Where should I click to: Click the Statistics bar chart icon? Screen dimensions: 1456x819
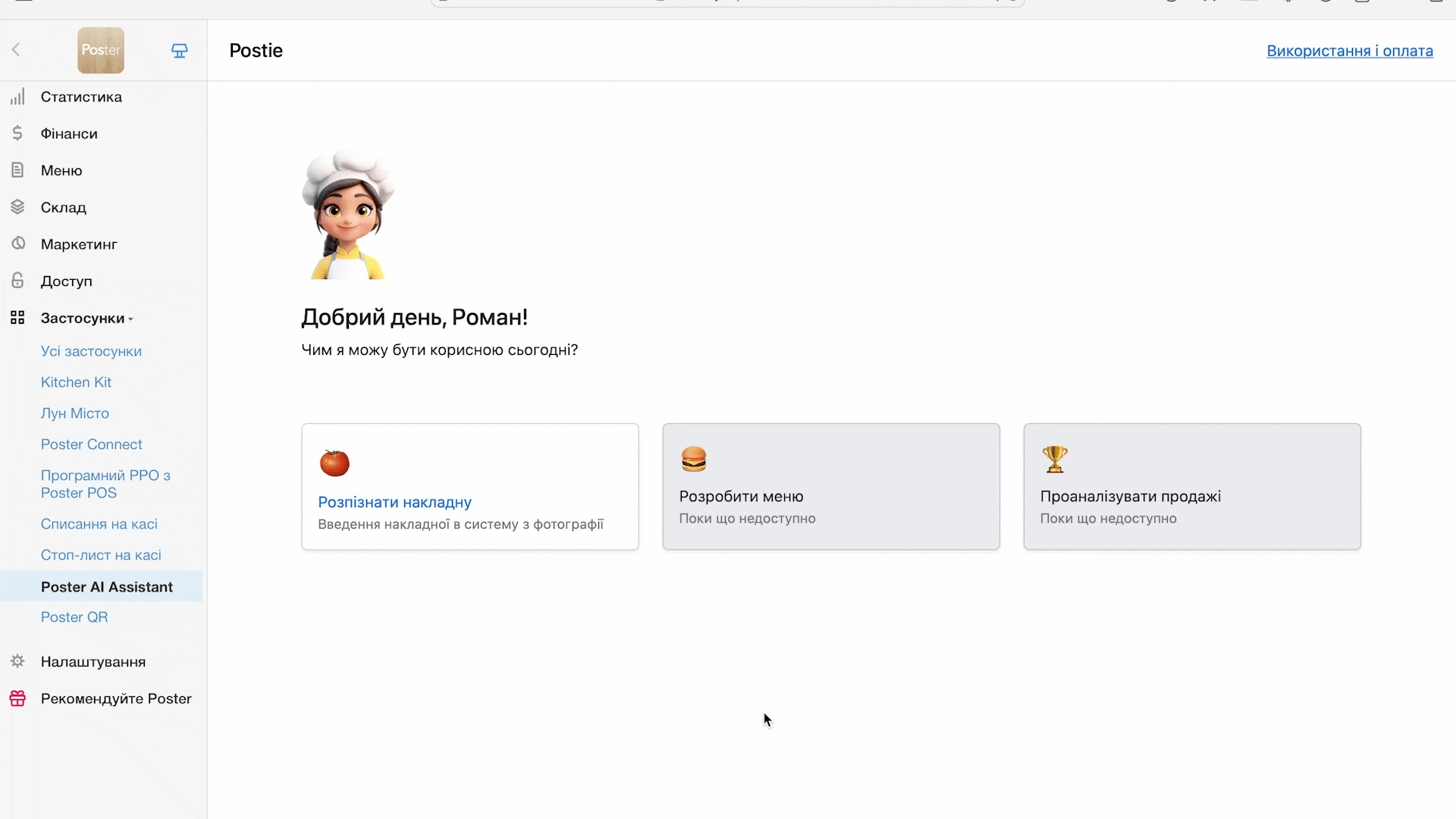17,97
